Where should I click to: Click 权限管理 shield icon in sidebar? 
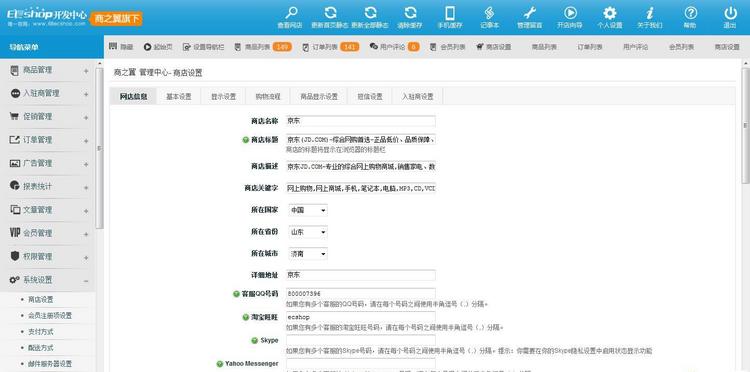click(15, 256)
